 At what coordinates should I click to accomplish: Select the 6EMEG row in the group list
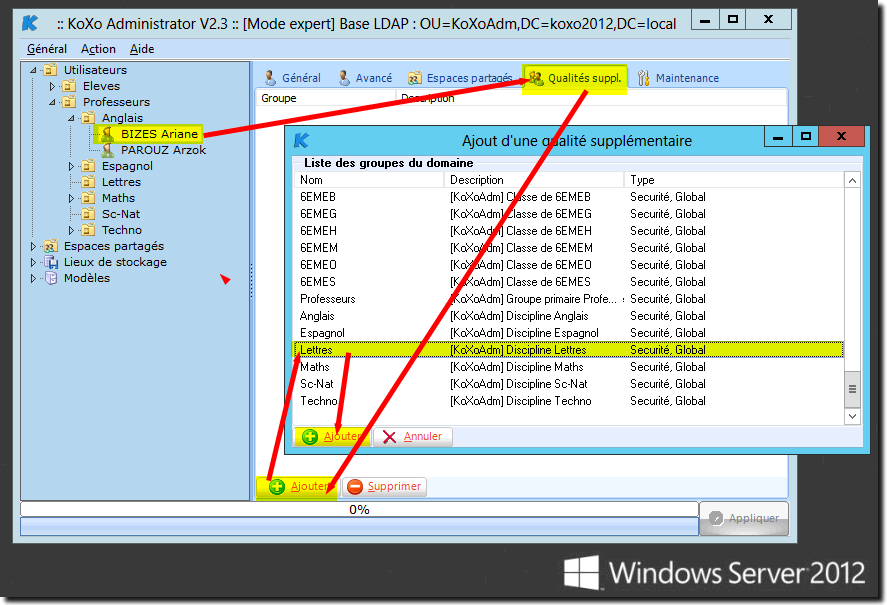click(x=569, y=214)
